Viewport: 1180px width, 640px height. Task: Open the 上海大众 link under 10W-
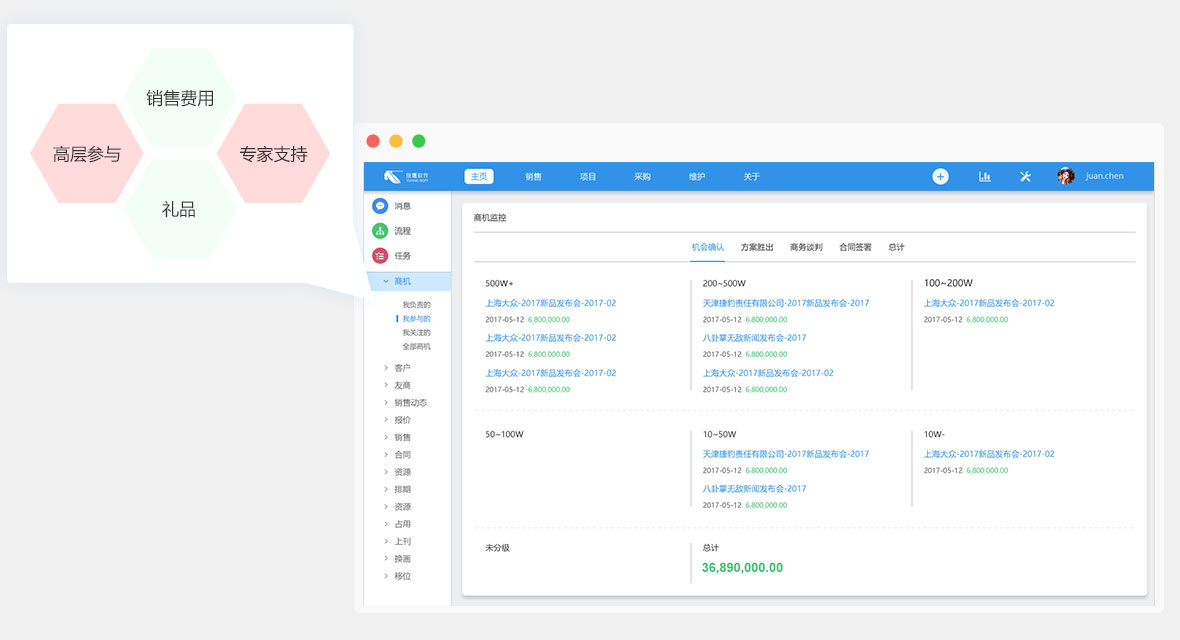(x=988, y=454)
